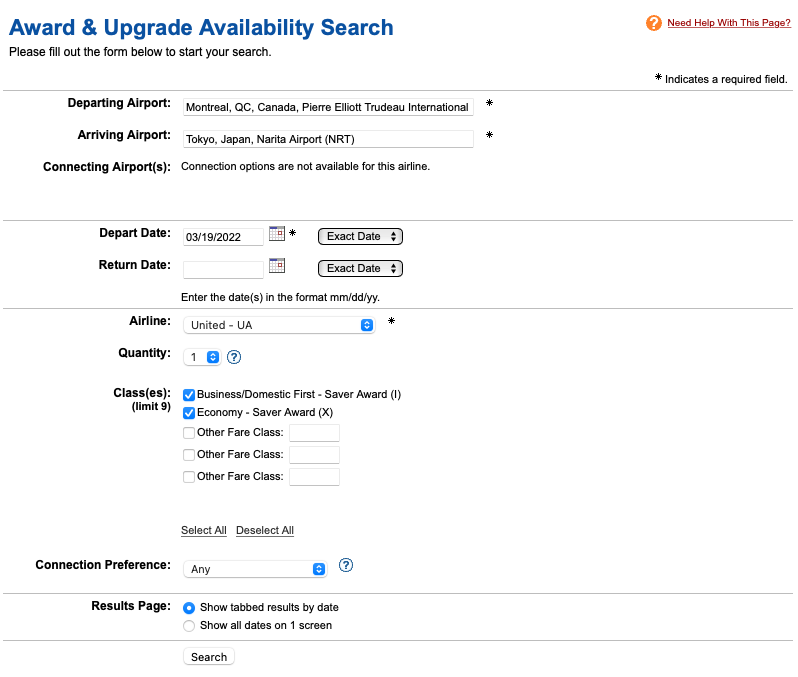Viewport: 798px width, 677px height.
Task: Expand the Connection Preference dropdown
Action: pos(256,569)
